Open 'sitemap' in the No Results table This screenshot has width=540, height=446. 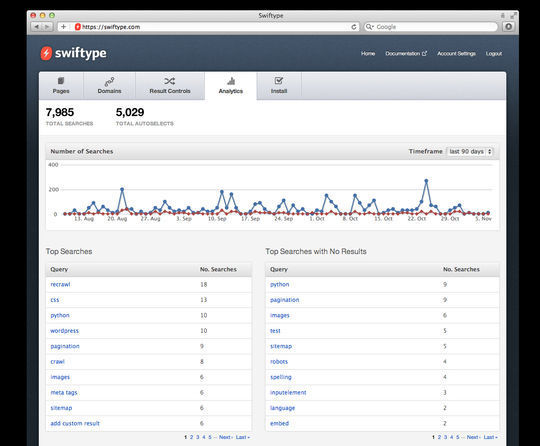coord(281,346)
